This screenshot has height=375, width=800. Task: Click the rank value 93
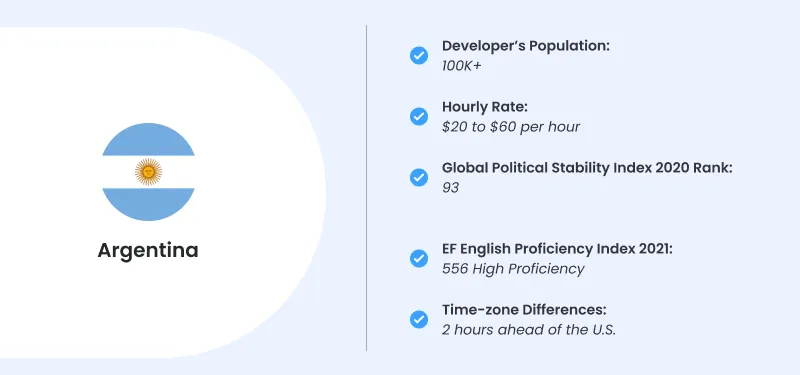[451, 188]
